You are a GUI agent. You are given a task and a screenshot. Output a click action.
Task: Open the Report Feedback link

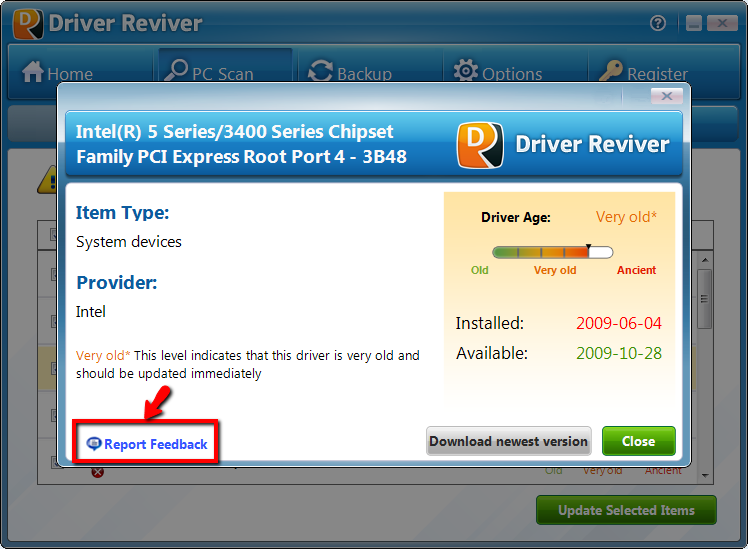[147, 444]
